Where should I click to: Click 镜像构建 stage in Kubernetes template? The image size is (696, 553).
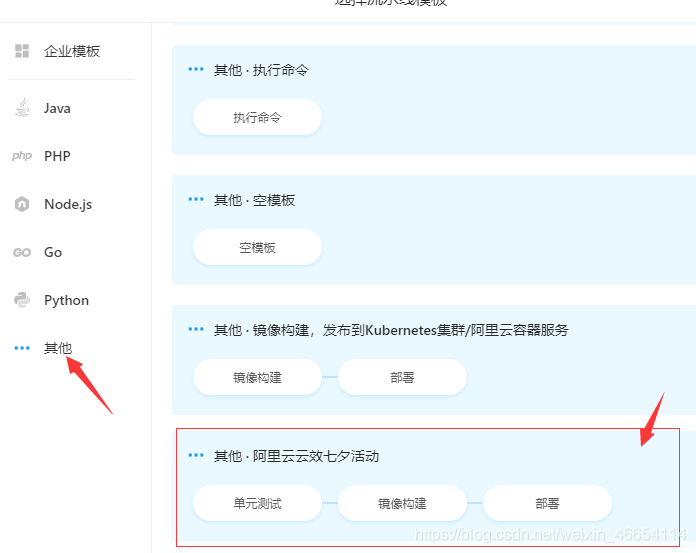point(257,377)
